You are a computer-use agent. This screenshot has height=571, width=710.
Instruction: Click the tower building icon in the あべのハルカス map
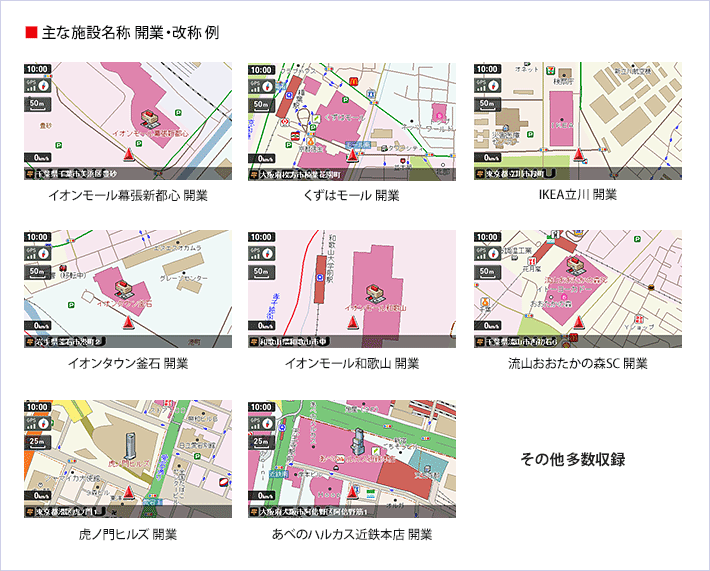click(359, 442)
